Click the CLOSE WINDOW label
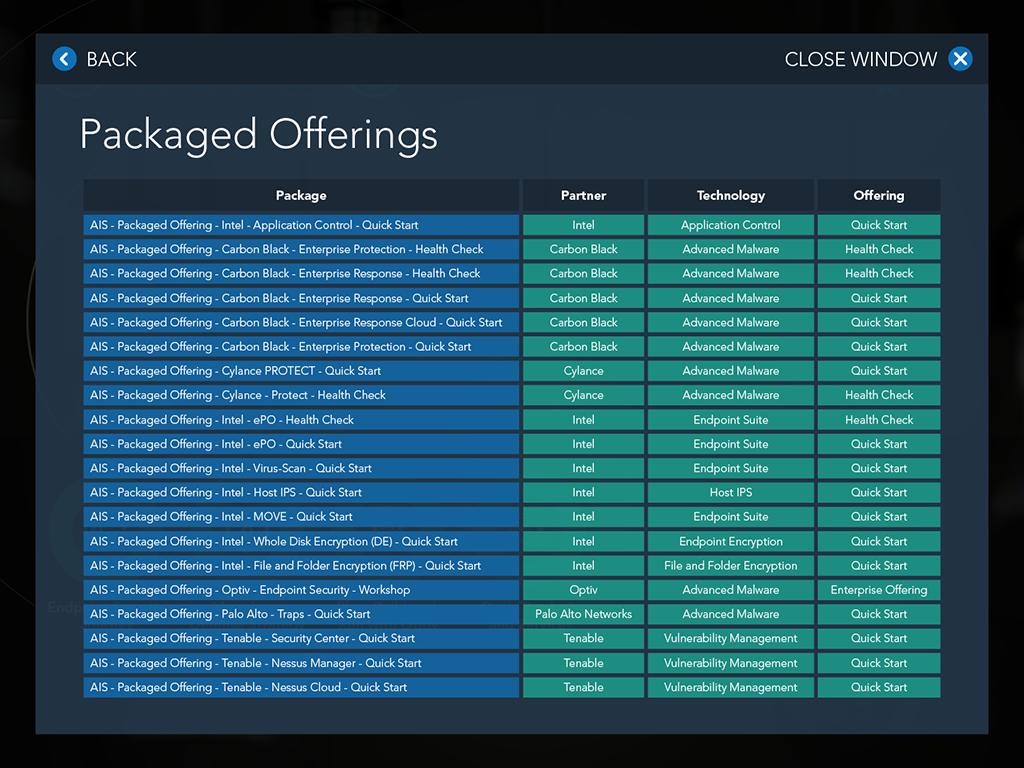The width and height of the screenshot is (1024, 768). pyautogui.click(x=861, y=59)
